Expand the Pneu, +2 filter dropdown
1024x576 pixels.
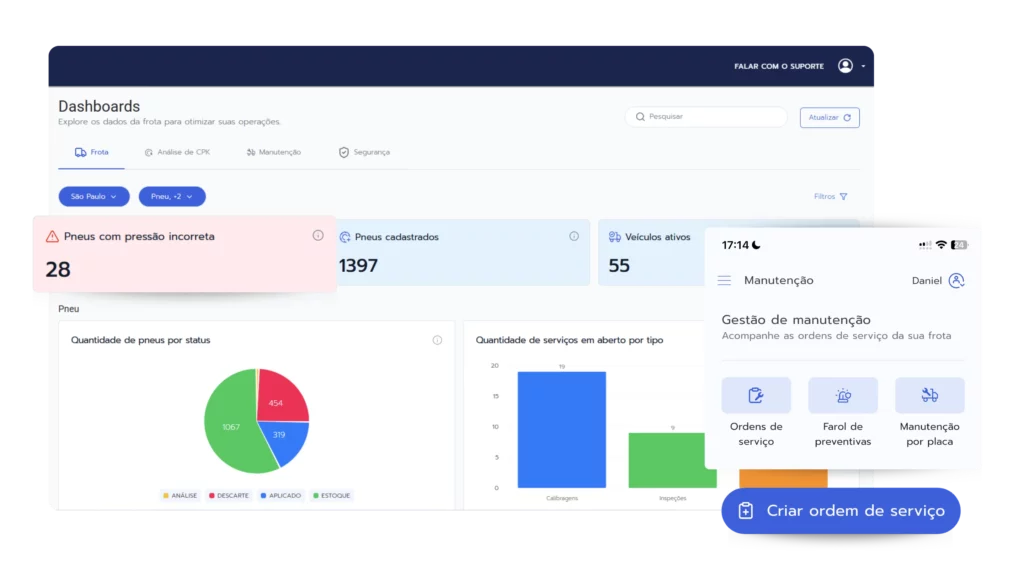tap(172, 197)
